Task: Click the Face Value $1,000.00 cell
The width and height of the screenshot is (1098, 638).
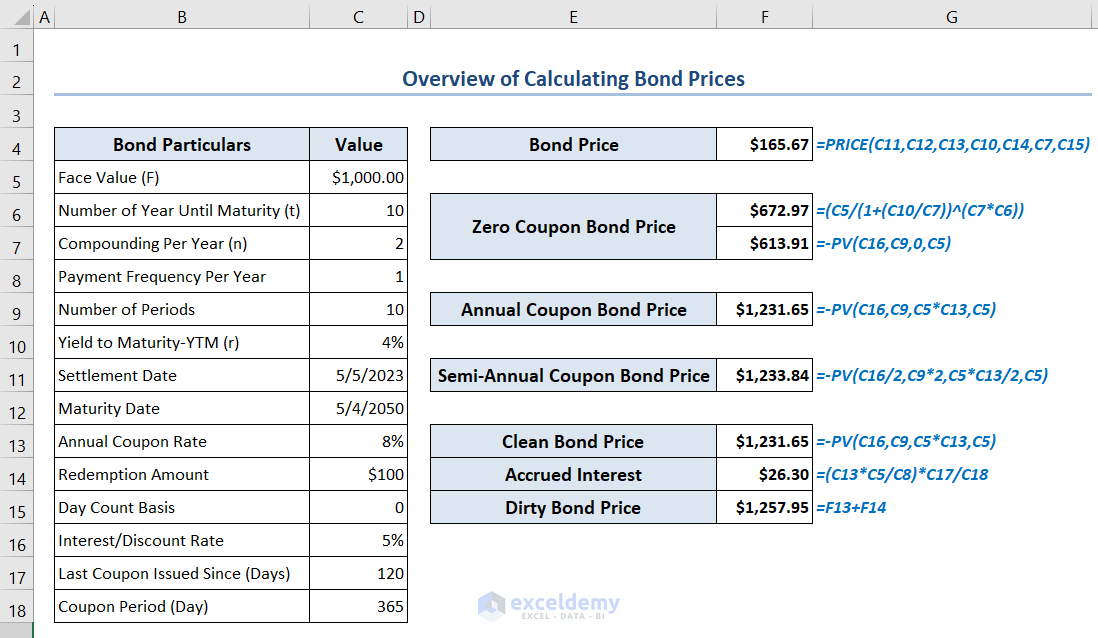Action: [359, 178]
